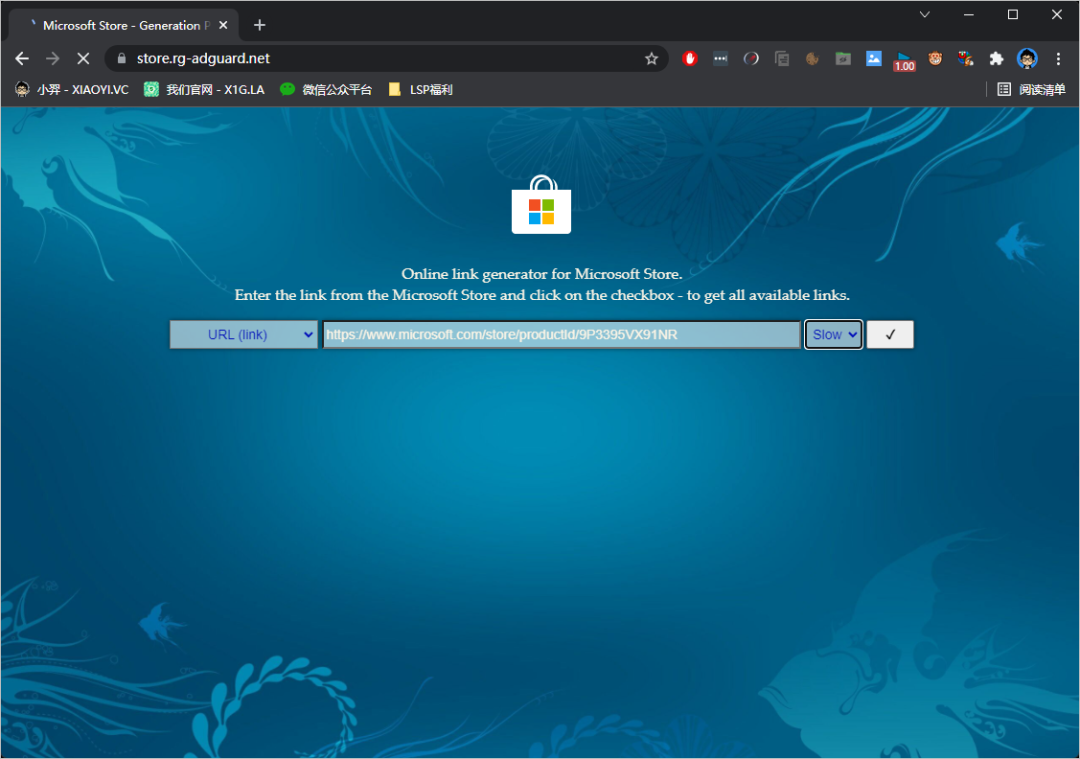1080x759 pixels.
Task: Click the checkmark button to generate links
Action: [x=890, y=335]
